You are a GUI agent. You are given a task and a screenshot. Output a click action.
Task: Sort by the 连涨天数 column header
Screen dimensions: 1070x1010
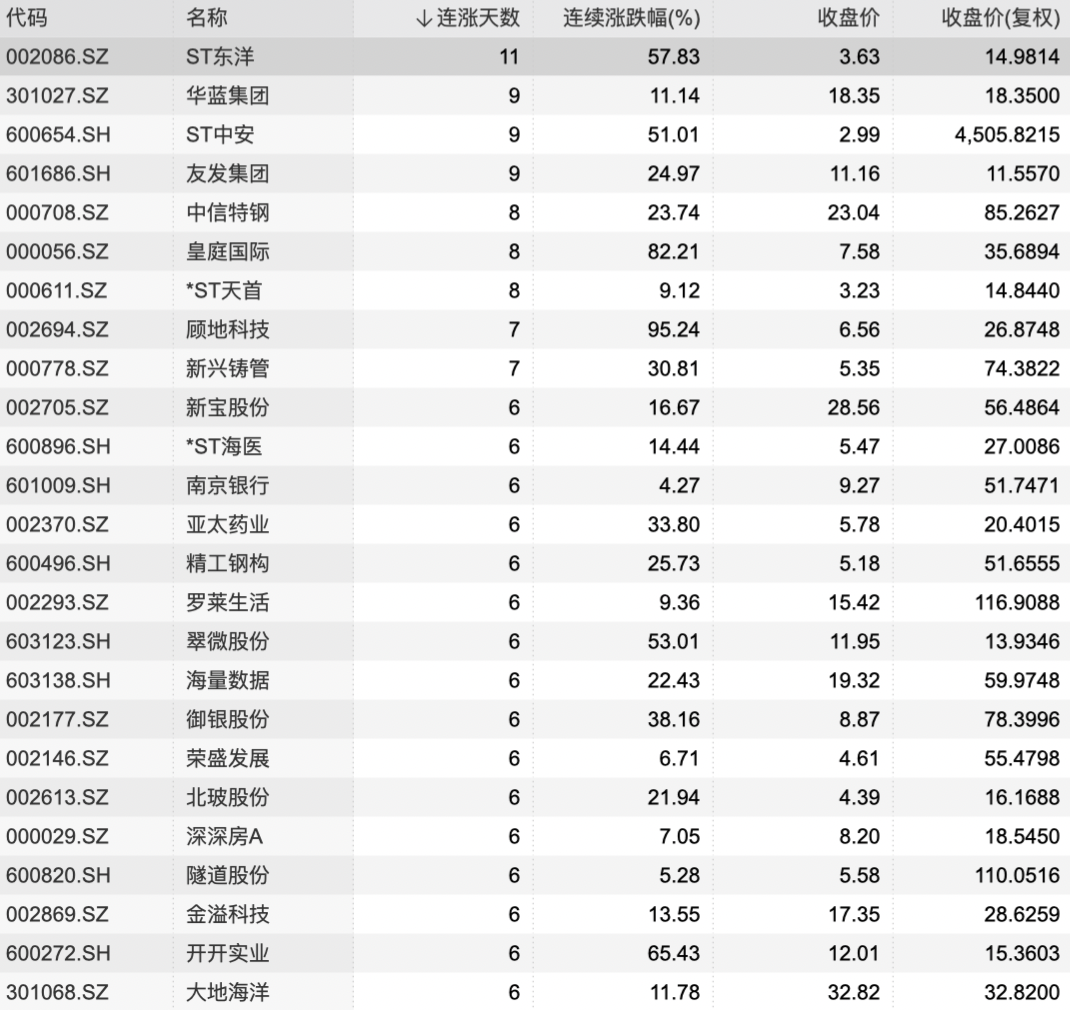click(478, 18)
